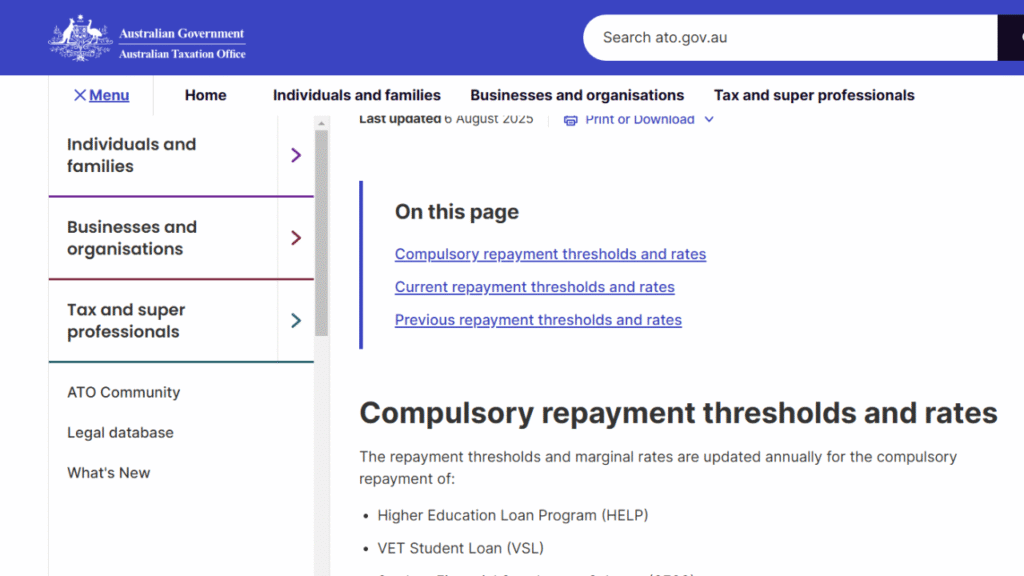Click Higher Education Loan Program (HELP) bullet
1024x576 pixels.
513,515
